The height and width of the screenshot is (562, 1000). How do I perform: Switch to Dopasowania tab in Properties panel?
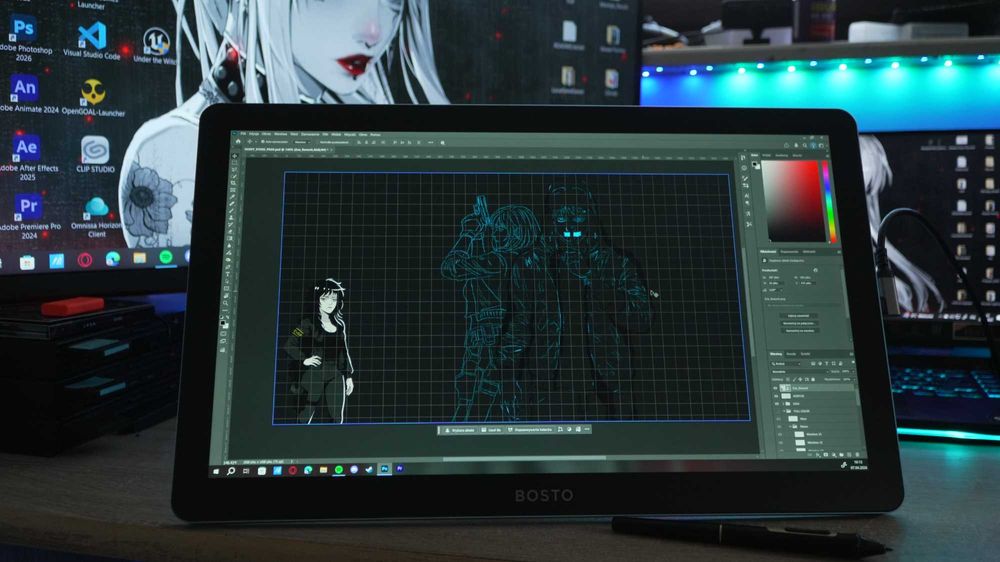tap(790, 251)
